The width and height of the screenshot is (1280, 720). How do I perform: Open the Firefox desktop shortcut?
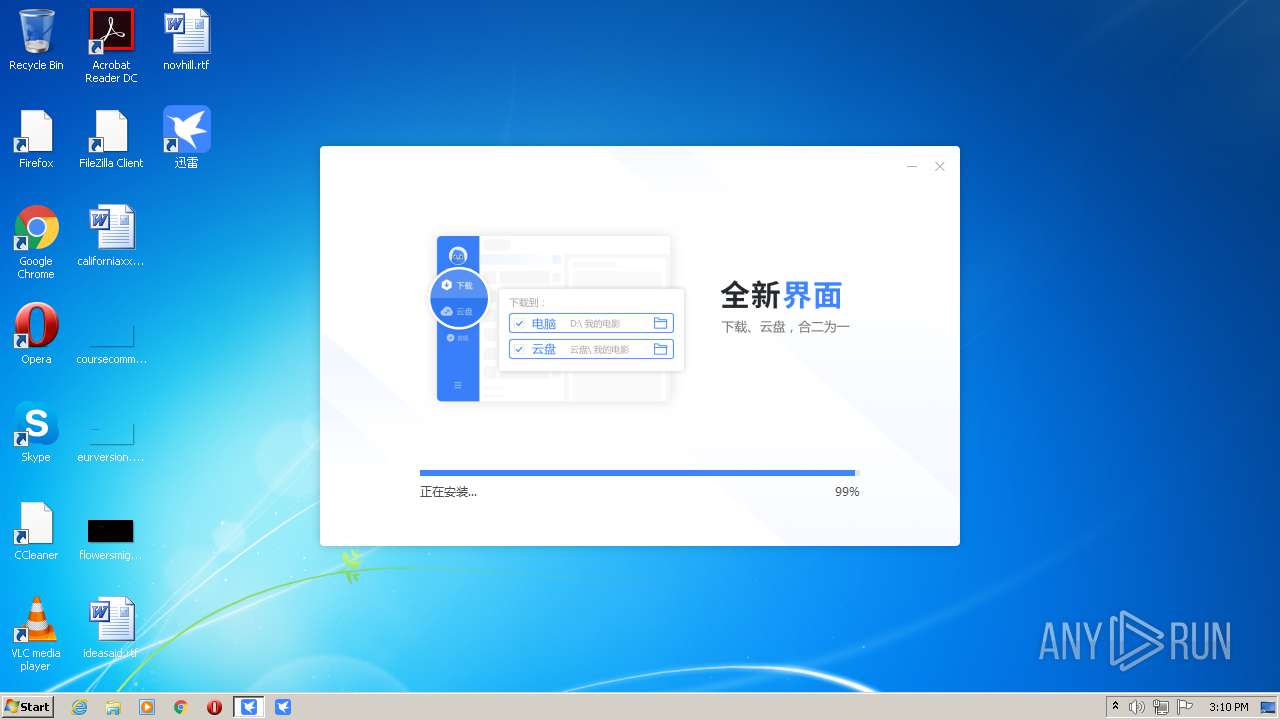click(x=36, y=138)
